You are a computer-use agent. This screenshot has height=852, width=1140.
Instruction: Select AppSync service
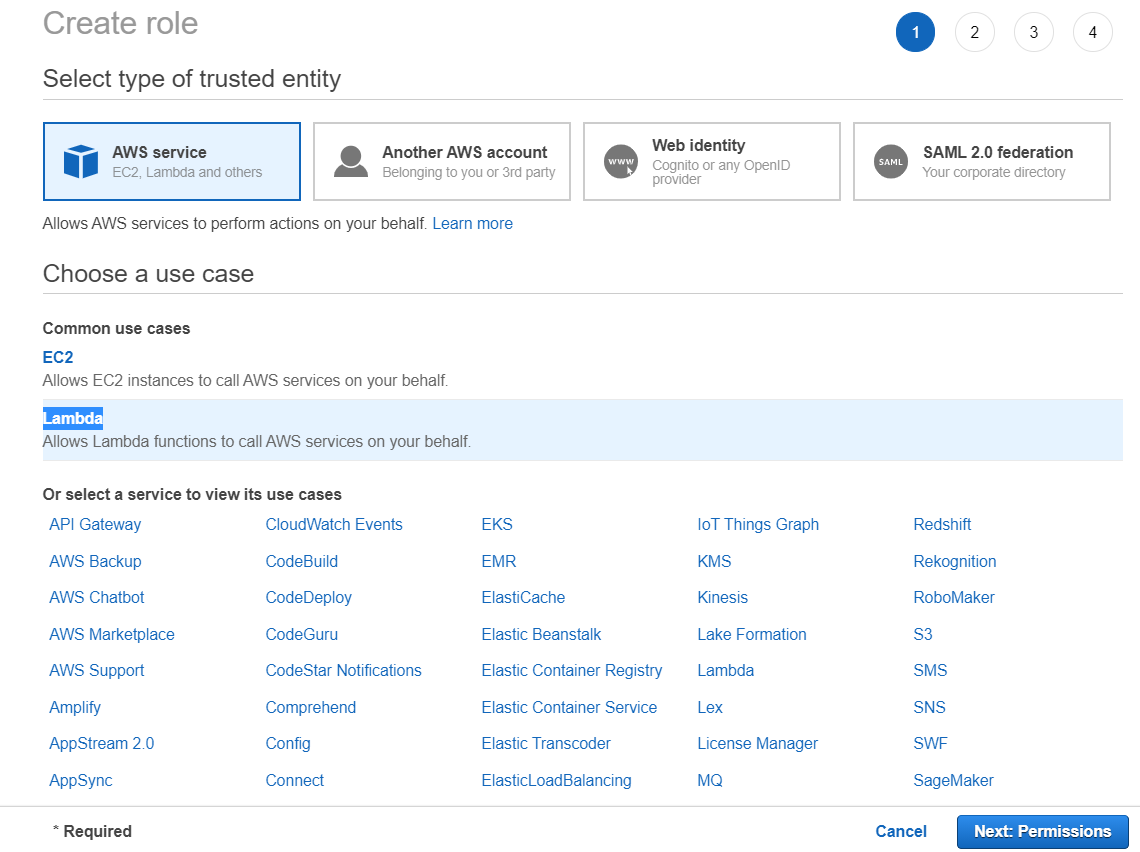pos(81,781)
